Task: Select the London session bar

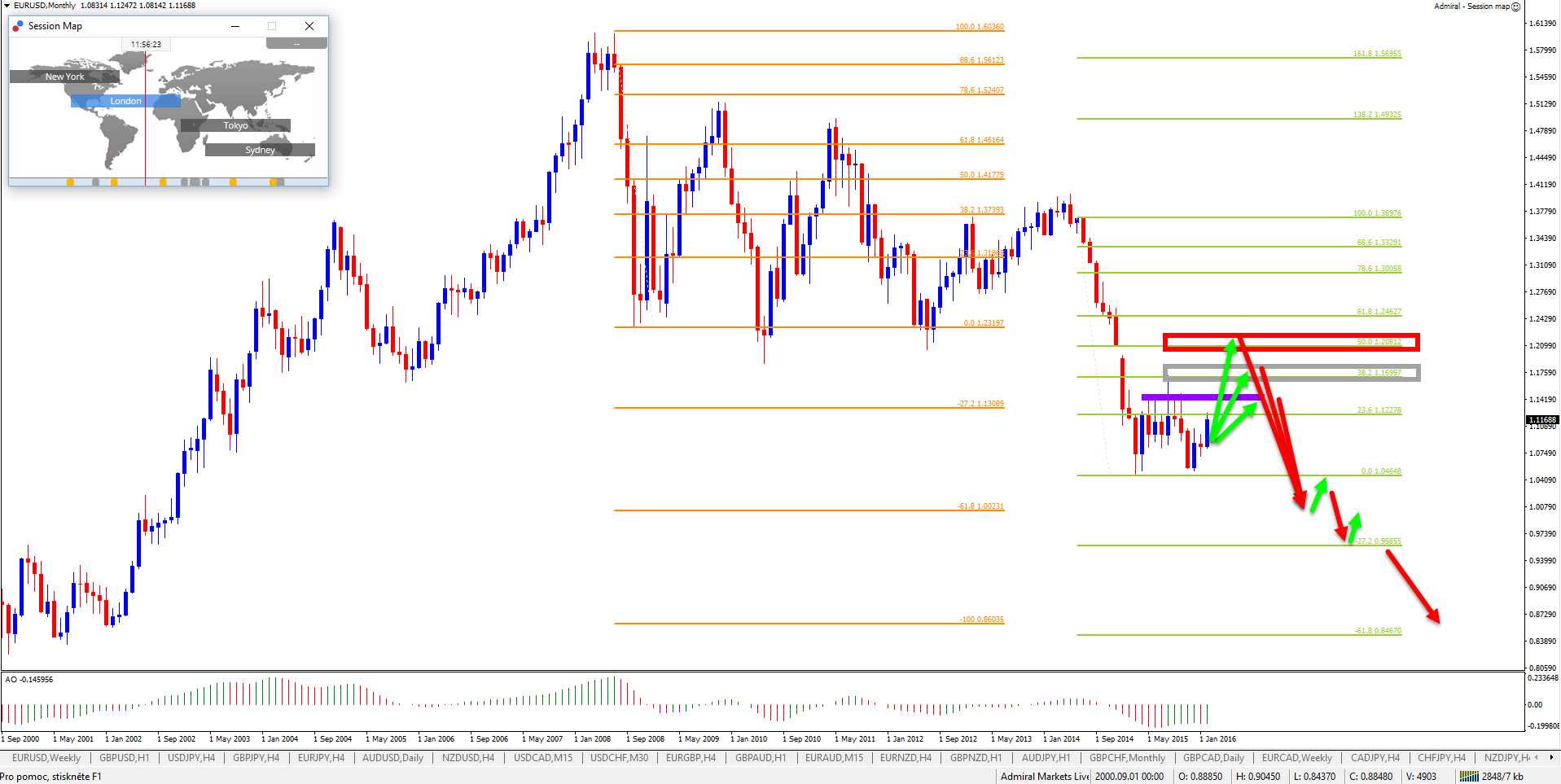Action: pyautogui.click(x=125, y=101)
